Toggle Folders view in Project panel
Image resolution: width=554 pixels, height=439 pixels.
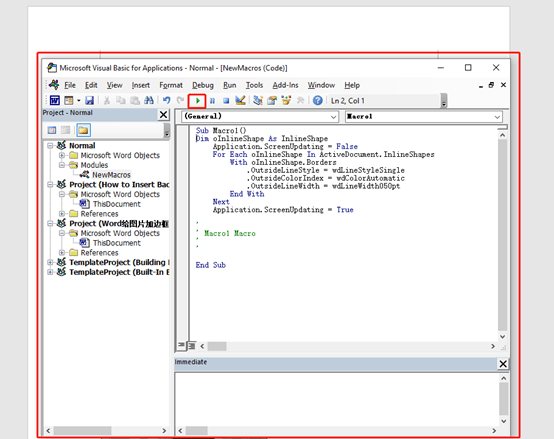tap(83, 130)
